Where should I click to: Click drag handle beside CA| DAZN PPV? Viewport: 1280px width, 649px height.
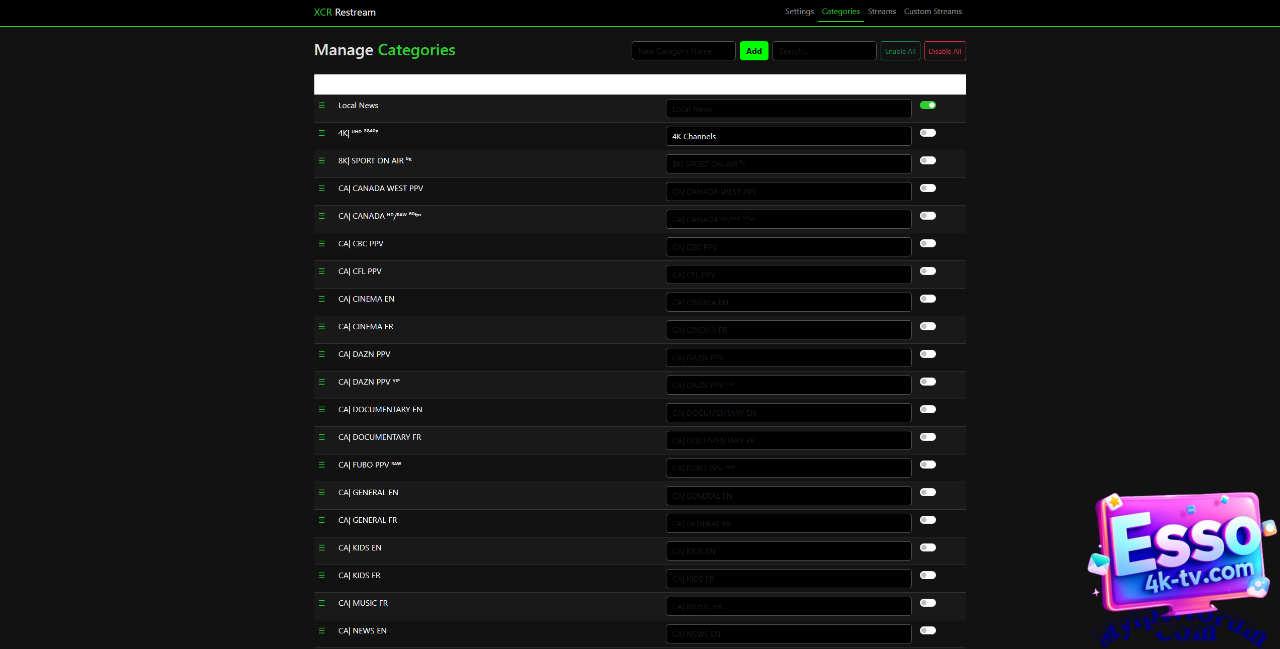(x=322, y=354)
